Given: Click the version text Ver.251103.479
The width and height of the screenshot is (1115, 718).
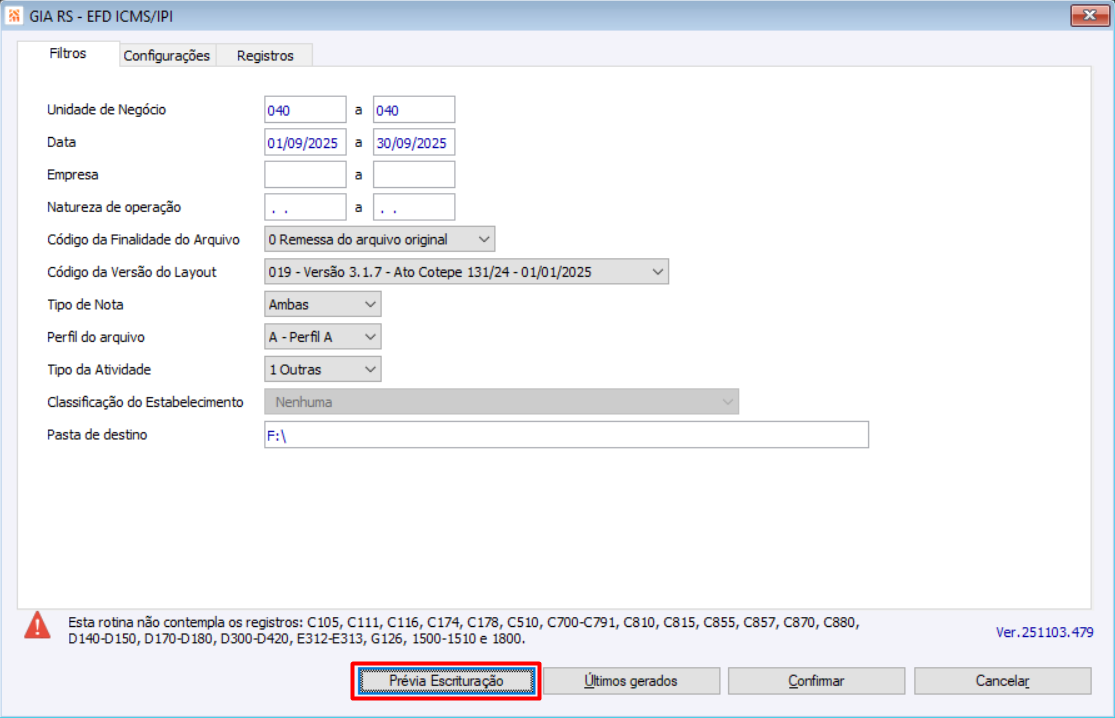Looking at the screenshot, I should tap(1044, 632).
